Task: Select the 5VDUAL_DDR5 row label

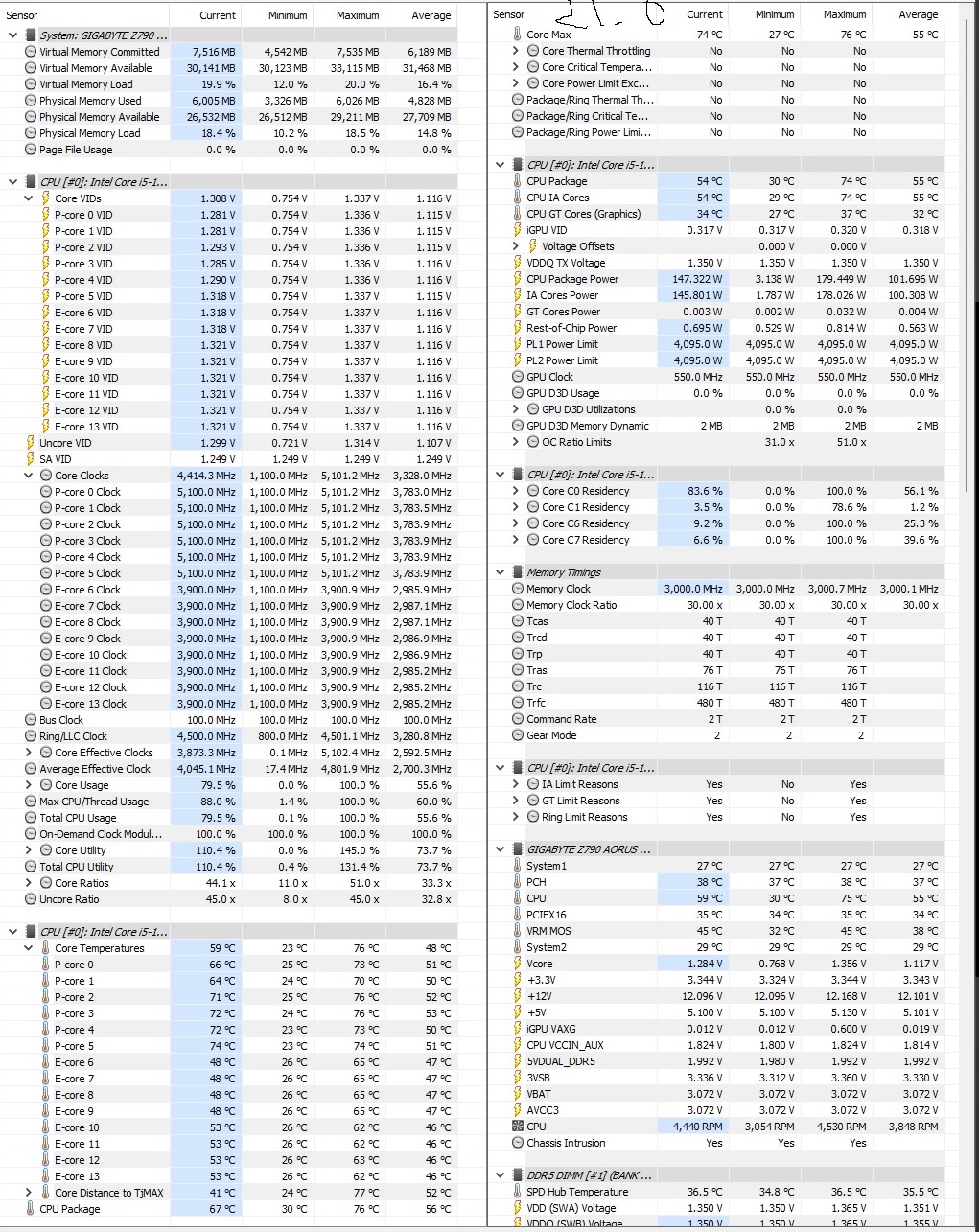Action: (561, 1061)
